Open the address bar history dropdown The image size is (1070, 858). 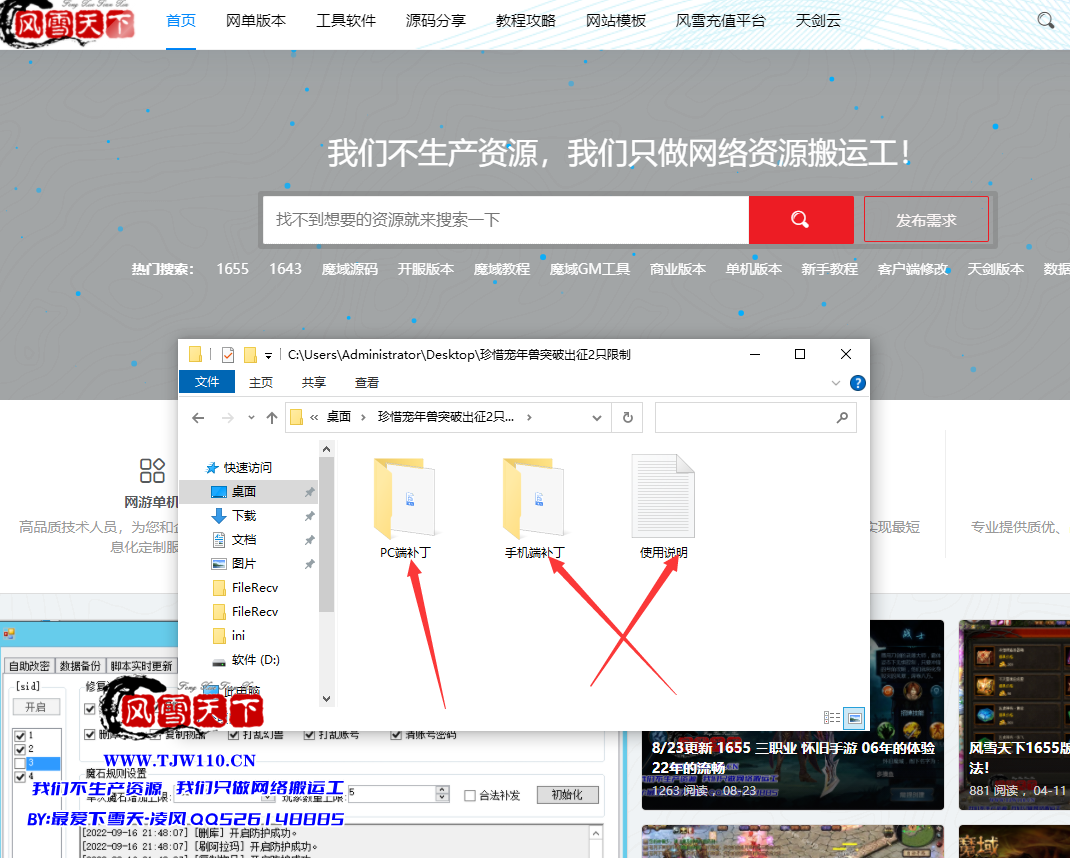596,418
